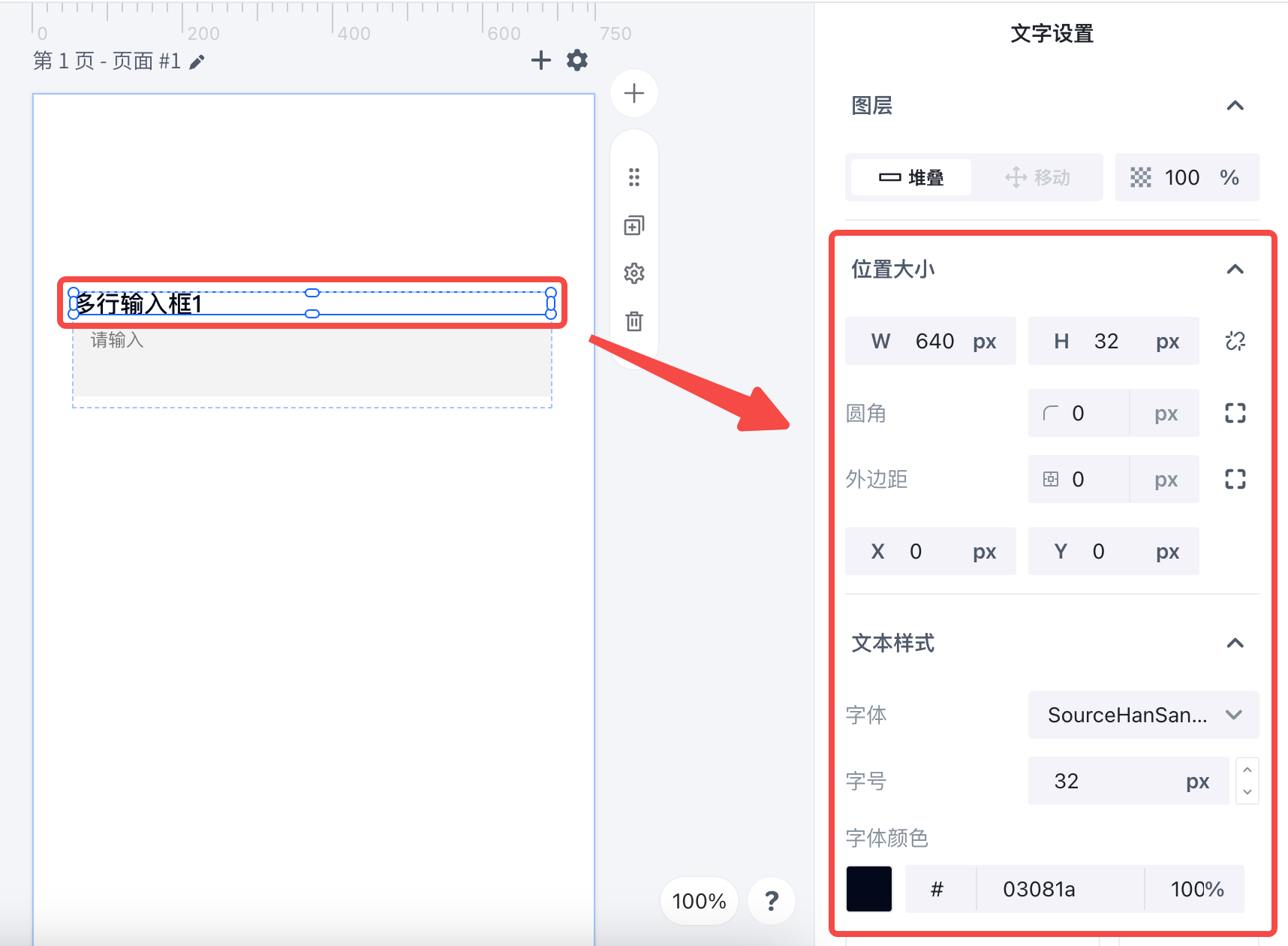Decrease font size with stepper down arrow
Viewport: 1288px width, 946px height.
tap(1247, 792)
